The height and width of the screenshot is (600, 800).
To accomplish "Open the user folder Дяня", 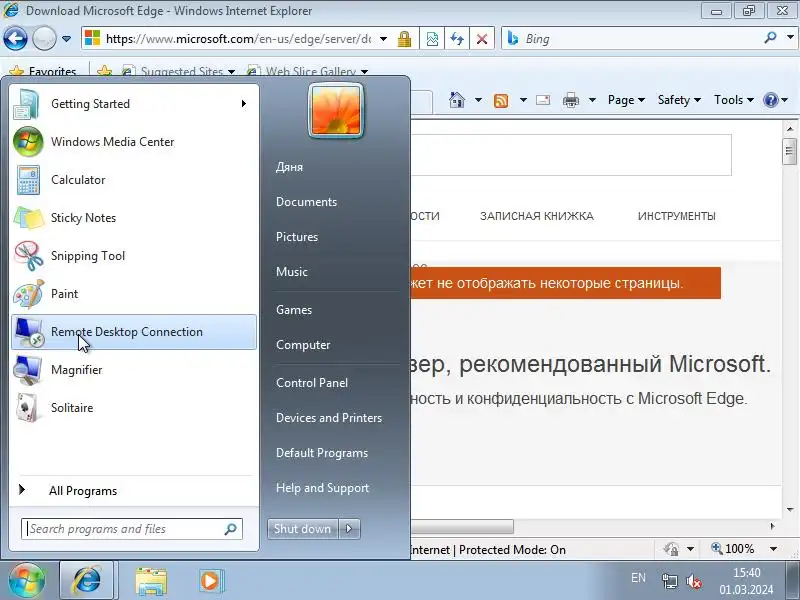I will pos(289,167).
